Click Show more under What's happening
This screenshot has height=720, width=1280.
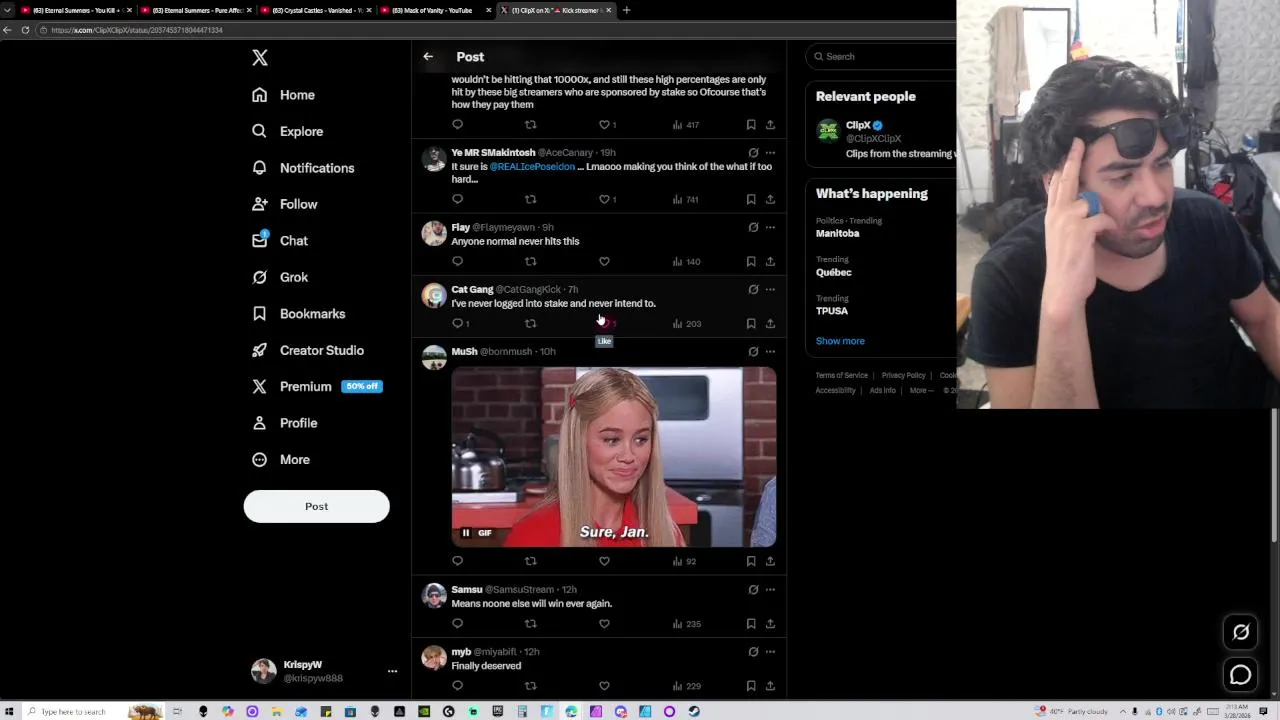(x=840, y=341)
